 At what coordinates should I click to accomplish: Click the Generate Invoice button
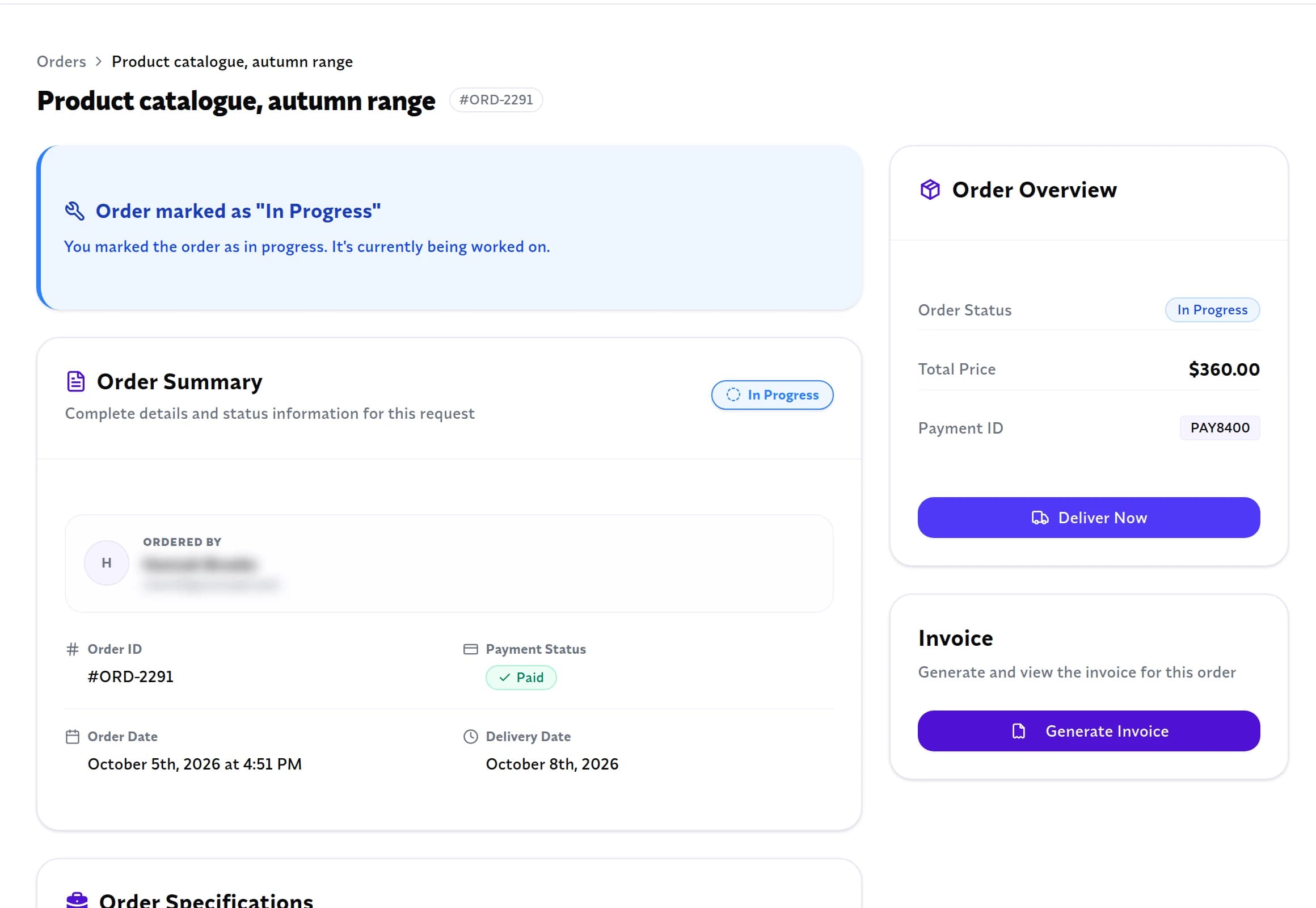point(1089,731)
